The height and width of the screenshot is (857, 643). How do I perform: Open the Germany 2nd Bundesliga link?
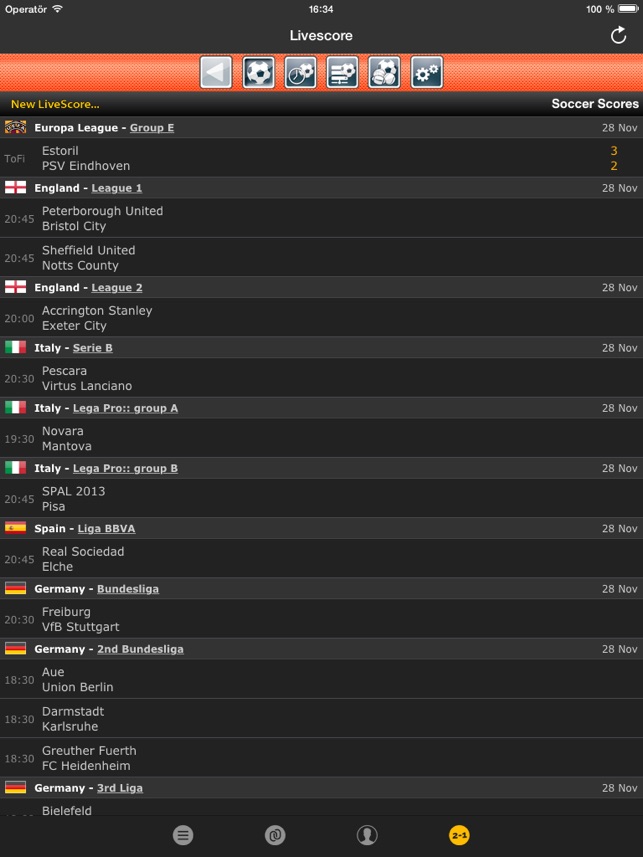click(x=140, y=649)
